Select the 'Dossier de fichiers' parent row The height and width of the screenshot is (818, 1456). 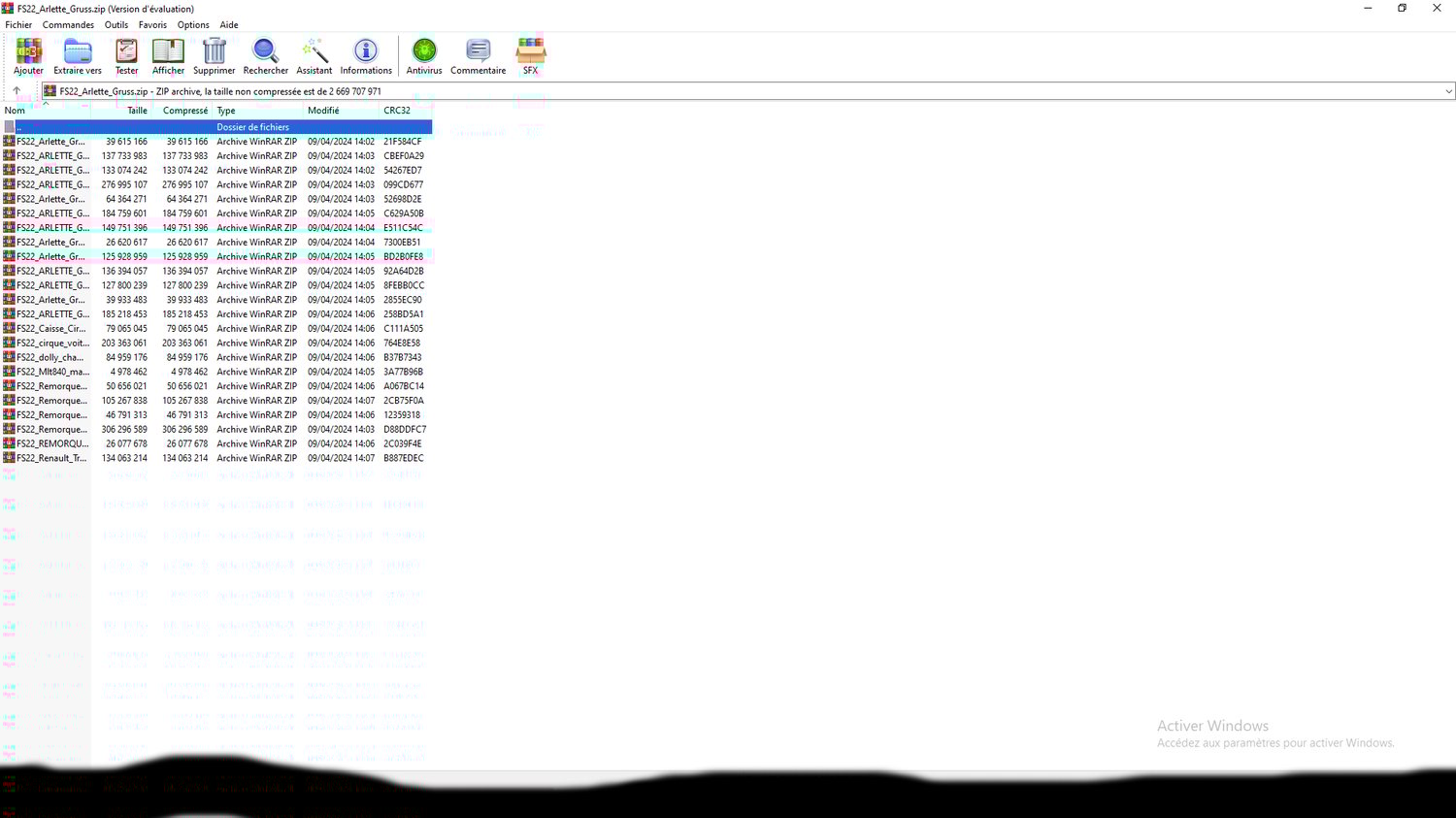(x=216, y=127)
